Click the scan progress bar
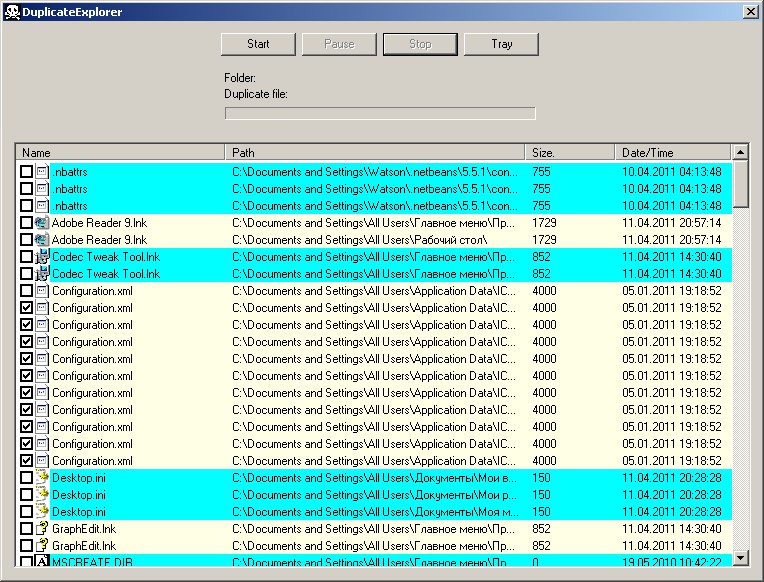The height and width of the screenshot is (582, 764). pyautogui.click(x=380, y=113)
